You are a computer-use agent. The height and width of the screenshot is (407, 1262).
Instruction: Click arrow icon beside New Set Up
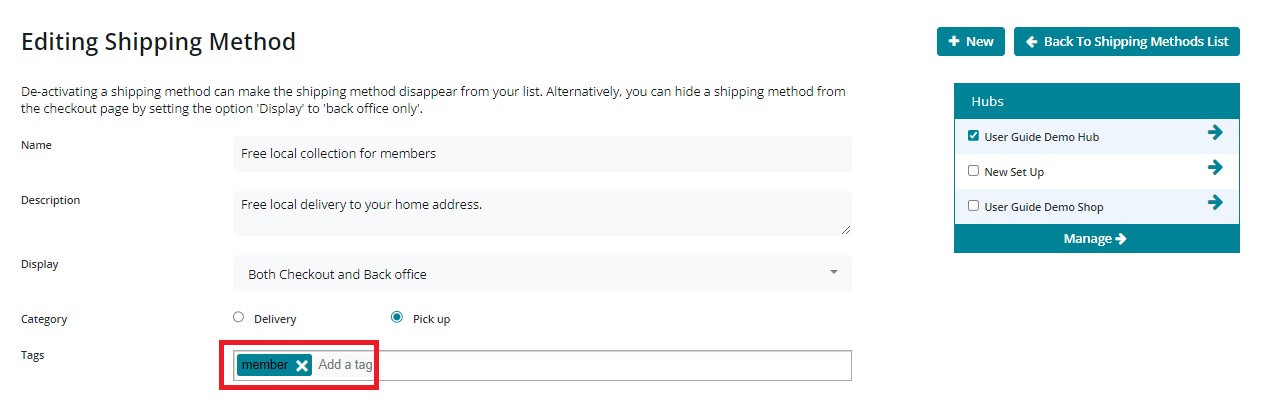pyautogui.click(x=1215, y=168)
